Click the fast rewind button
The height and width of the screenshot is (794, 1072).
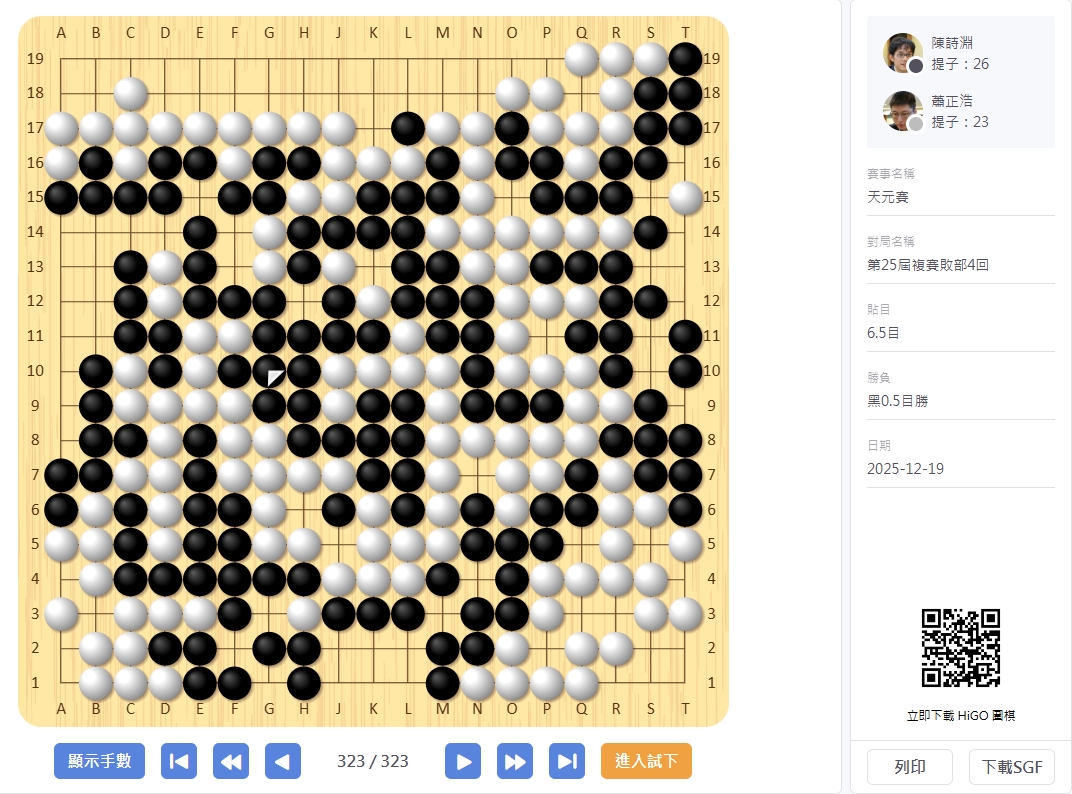[x=231, y=761]
